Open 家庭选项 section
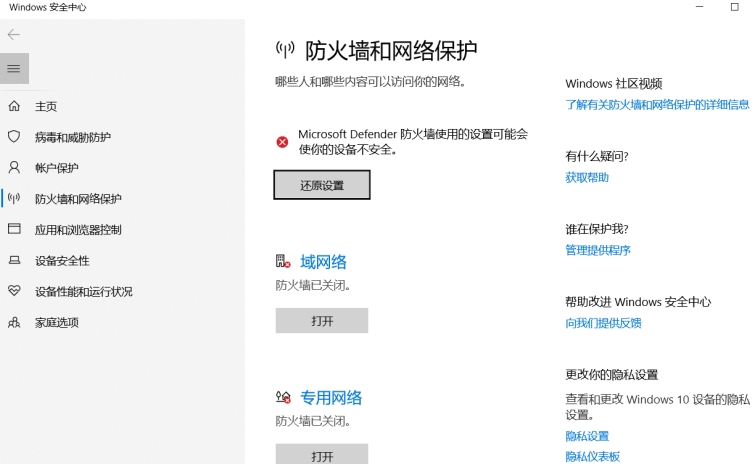Screen dimensions: 755x464 pyautogui.click(x=57, y=322)
